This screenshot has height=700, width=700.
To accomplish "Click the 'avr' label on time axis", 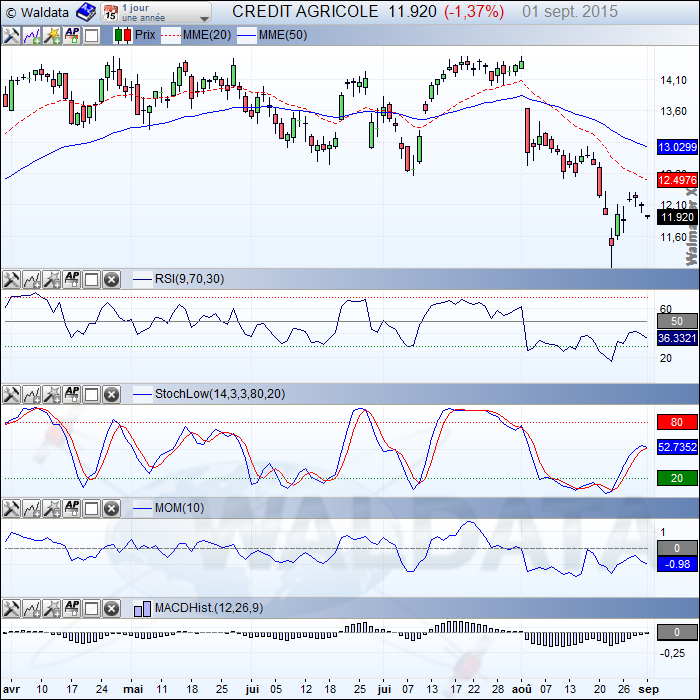I will 12,689.
